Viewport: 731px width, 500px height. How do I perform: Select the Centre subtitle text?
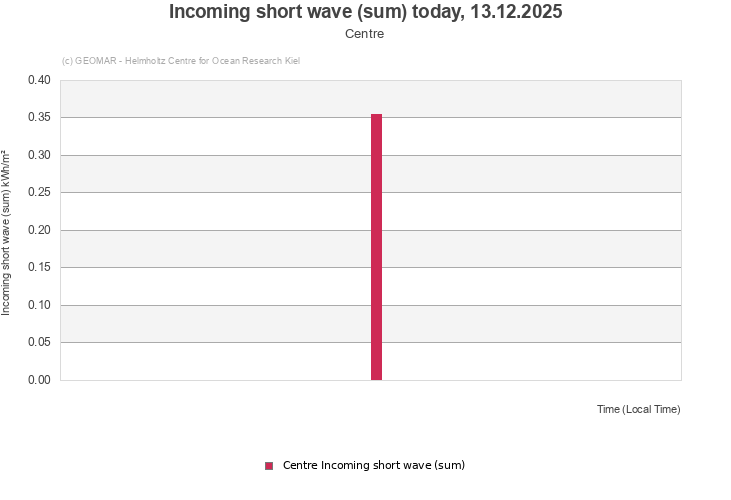pyautogui.click(x=364, y=34)
